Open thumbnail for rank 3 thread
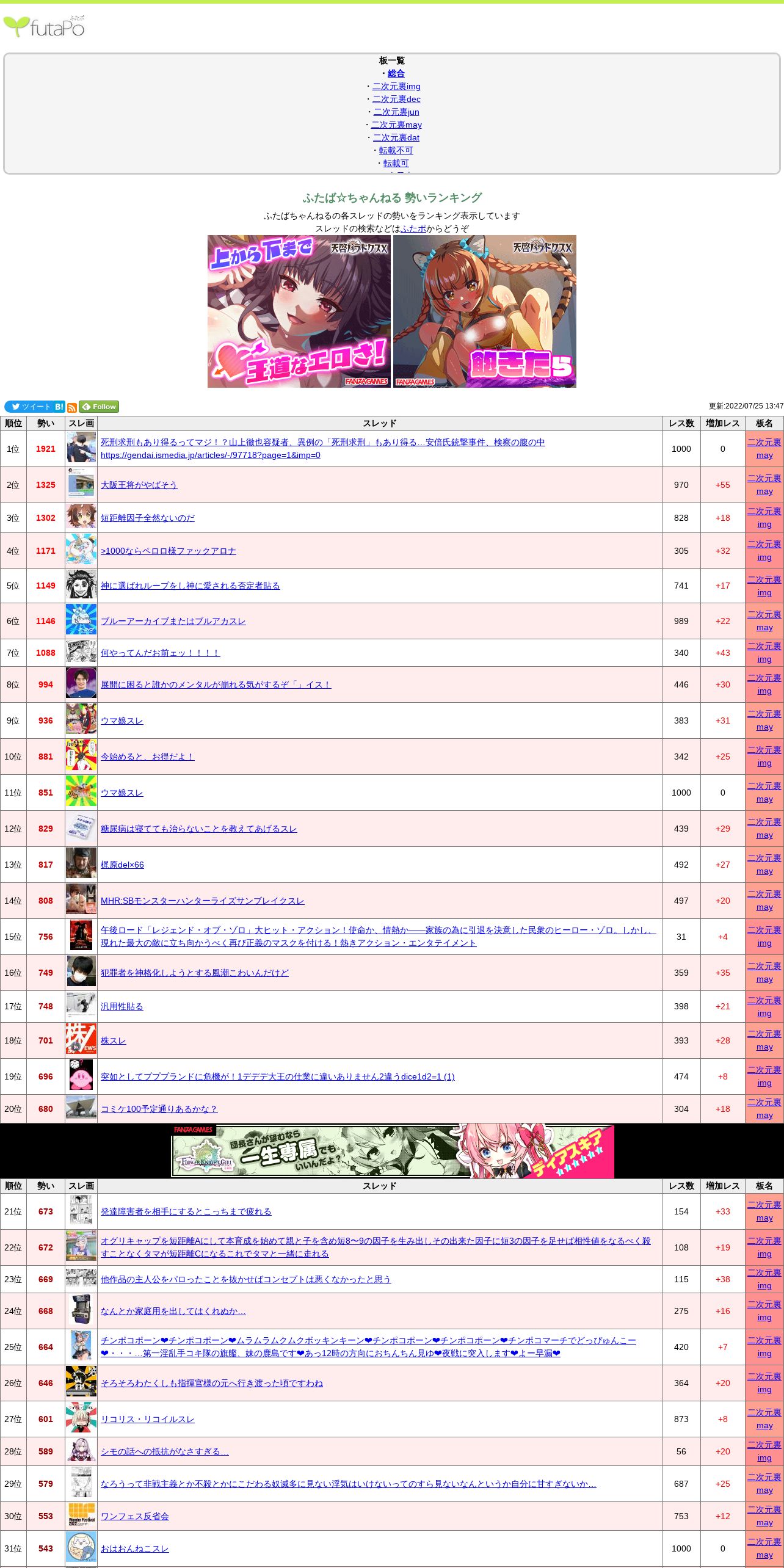The height and width of the screenshot is (1568, 784). [81, 517]
